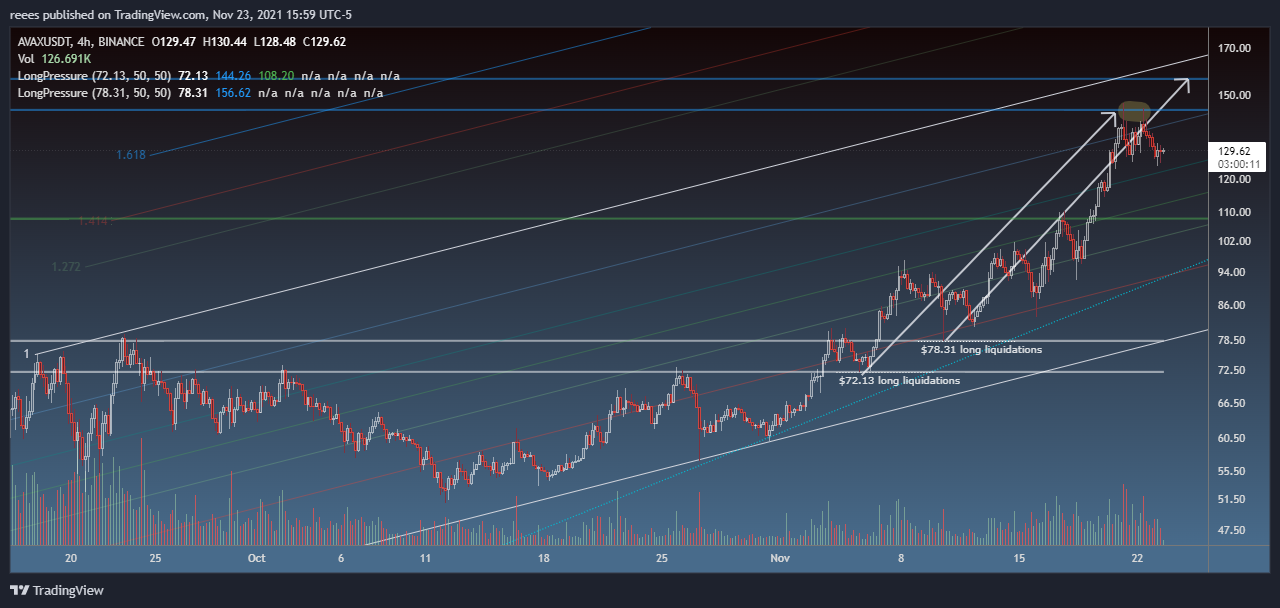Image resolution: width=1280 pixels, height=608 pixels.
Task: Click the date label 20 on time axis
Action: (x=70, y=558)
